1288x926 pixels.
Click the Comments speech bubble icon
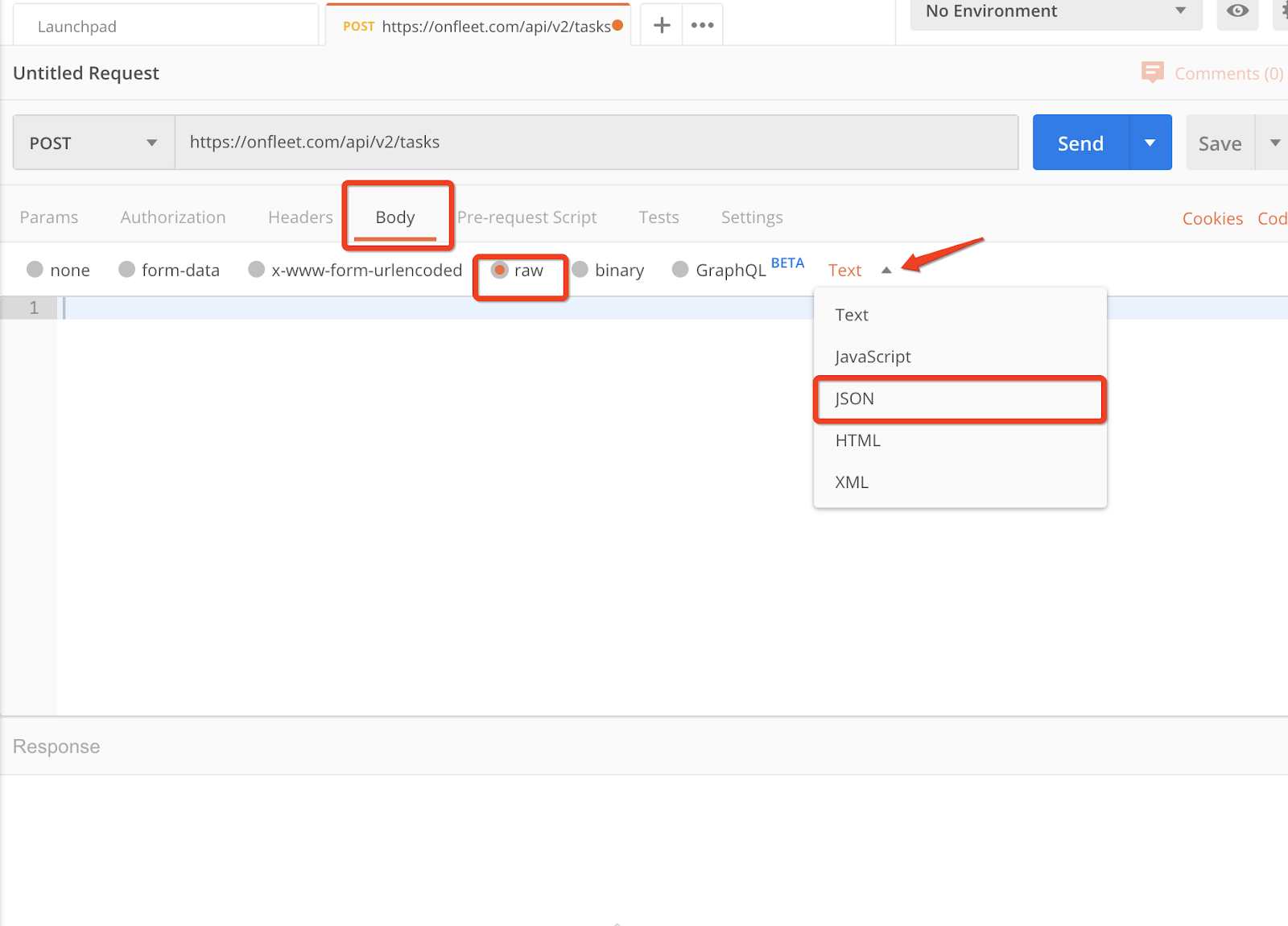(1153, 72)
